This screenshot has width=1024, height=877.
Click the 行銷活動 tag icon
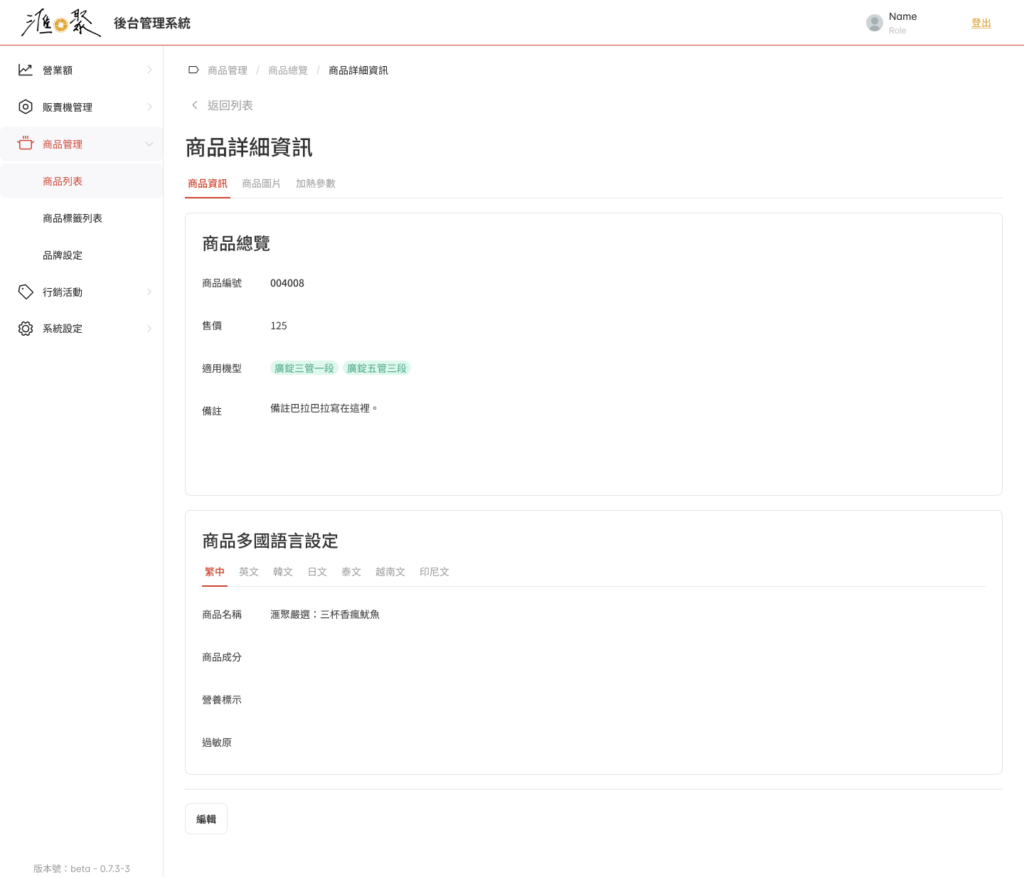(x=26, y=292)
